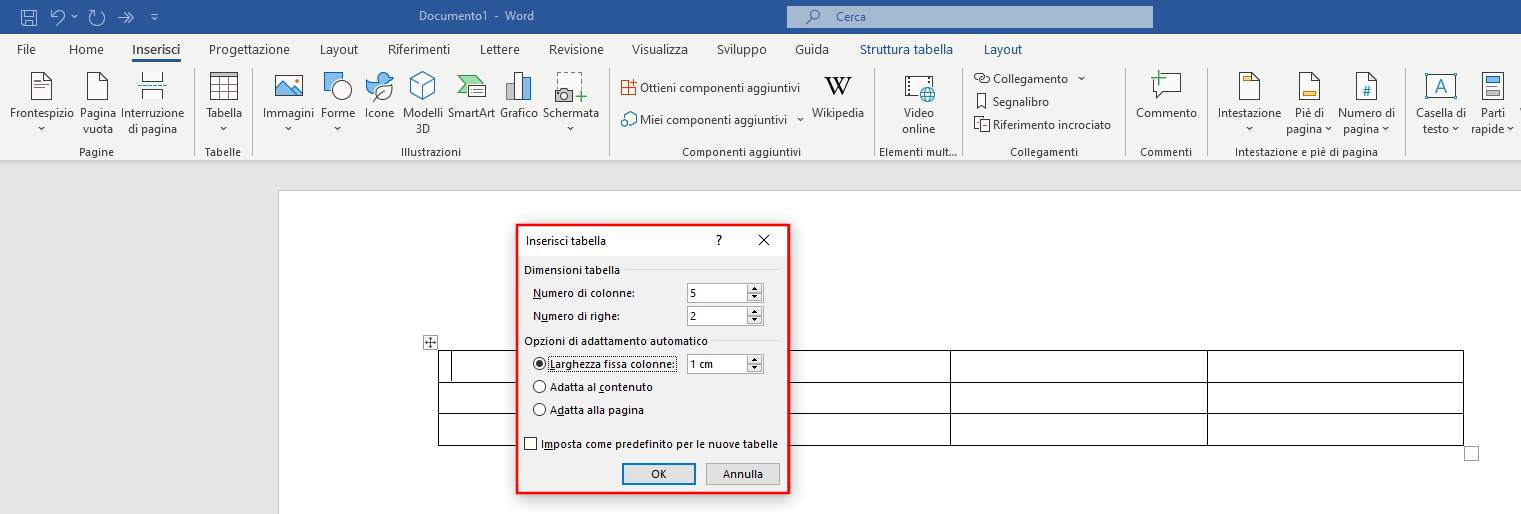Decrease fixed column width with down arrow
Image resolution: width=1521 pixels, height=514 pixels.
click(x=755, y=369)
